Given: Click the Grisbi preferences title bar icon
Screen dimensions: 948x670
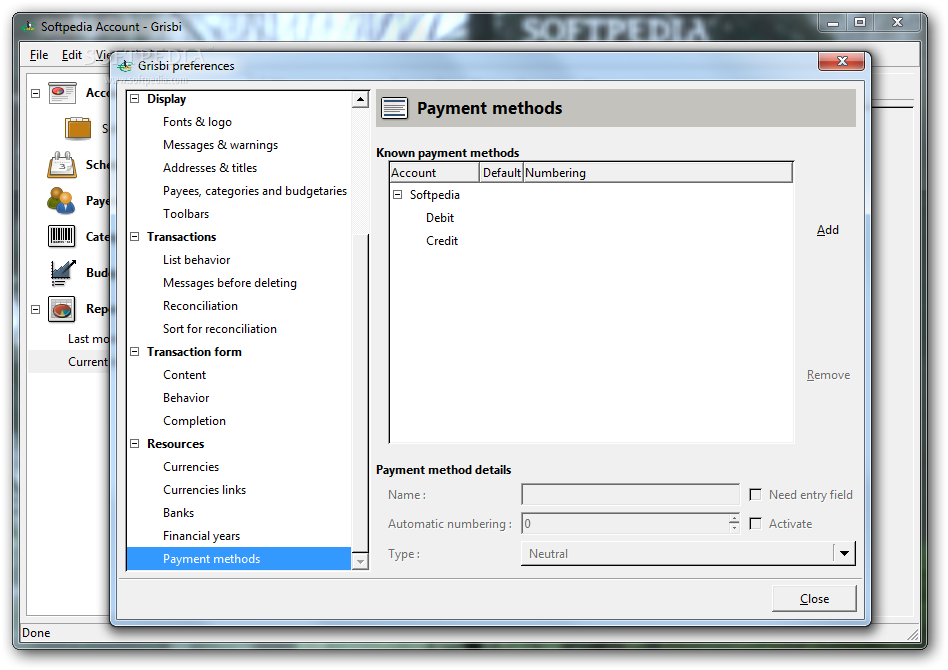Looking at the screenshot, I should click(125, 65).
